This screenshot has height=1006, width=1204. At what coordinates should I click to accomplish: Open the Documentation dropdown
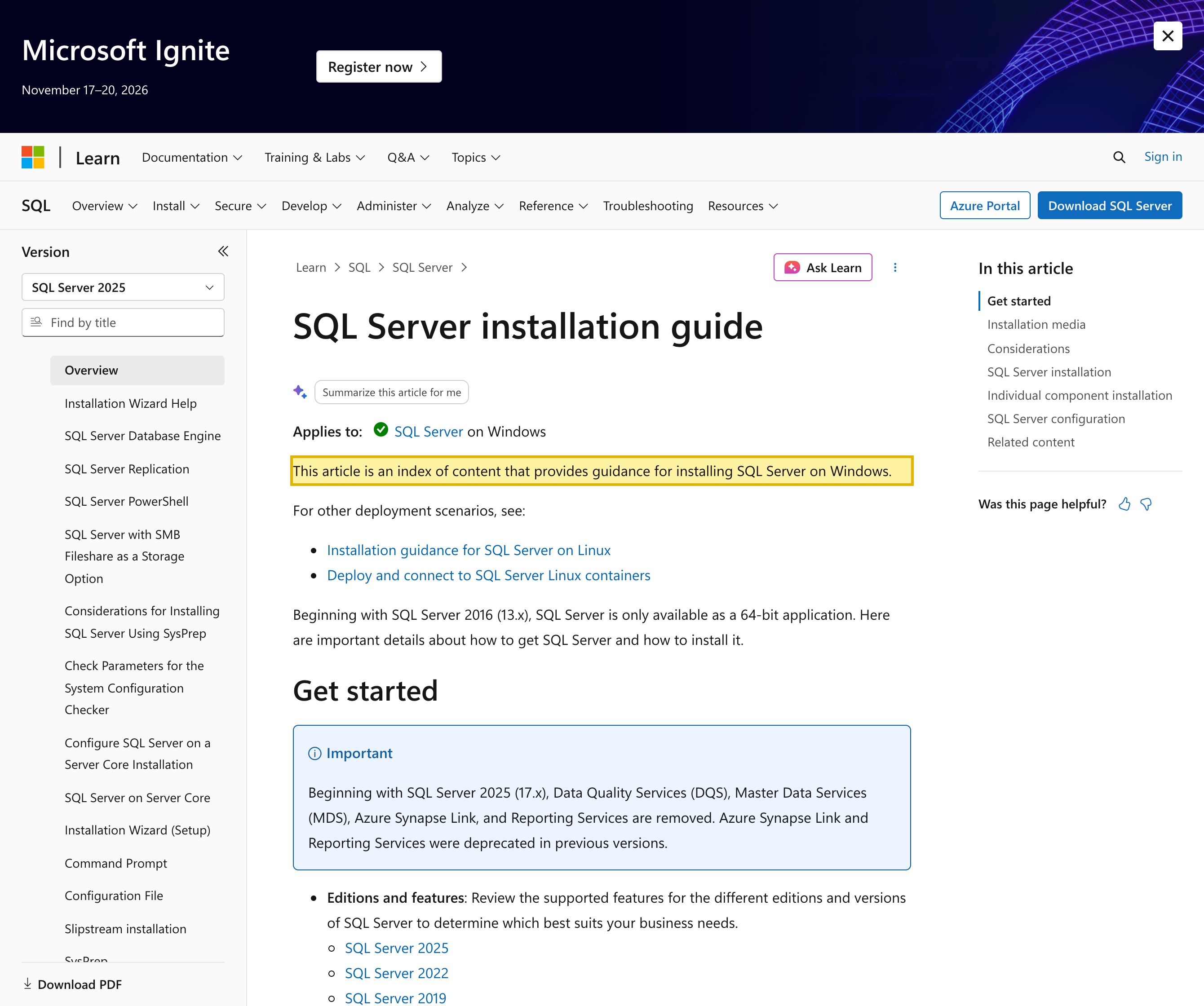[x=192, y=158]
